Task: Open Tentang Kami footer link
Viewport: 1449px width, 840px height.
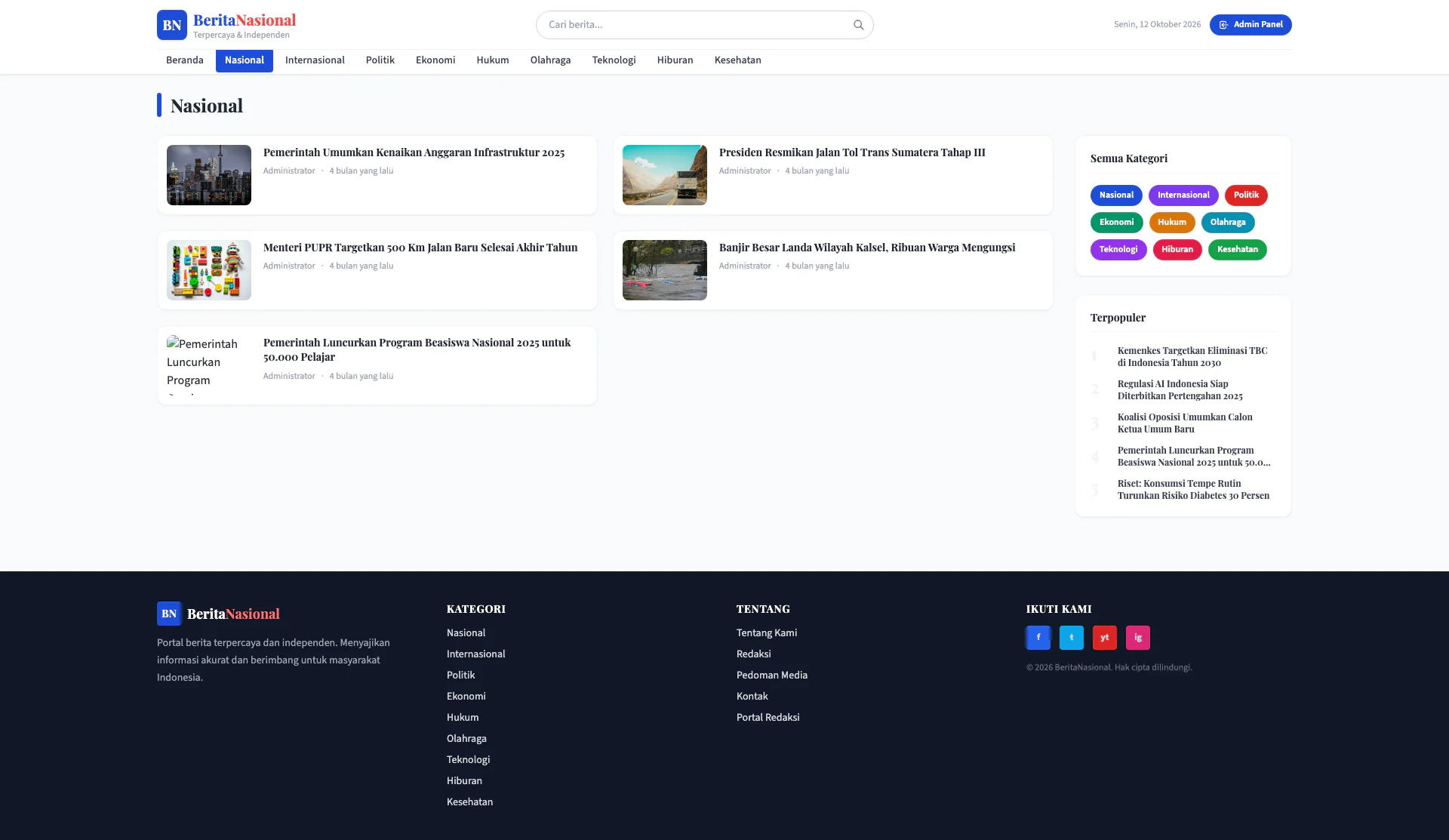Action: tap(767, 633)
